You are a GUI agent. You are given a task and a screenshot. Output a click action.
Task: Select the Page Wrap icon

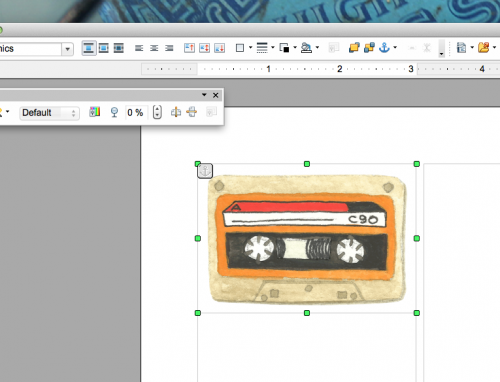coord(104,48)
